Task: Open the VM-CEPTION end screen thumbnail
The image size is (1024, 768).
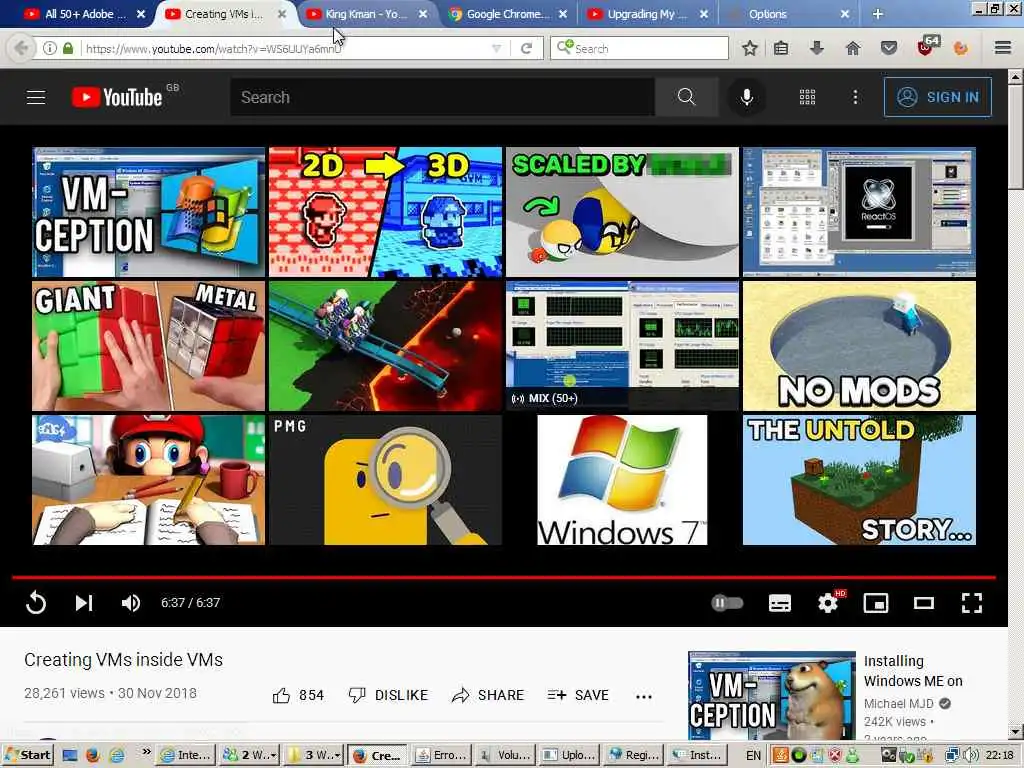Action: 149,212
